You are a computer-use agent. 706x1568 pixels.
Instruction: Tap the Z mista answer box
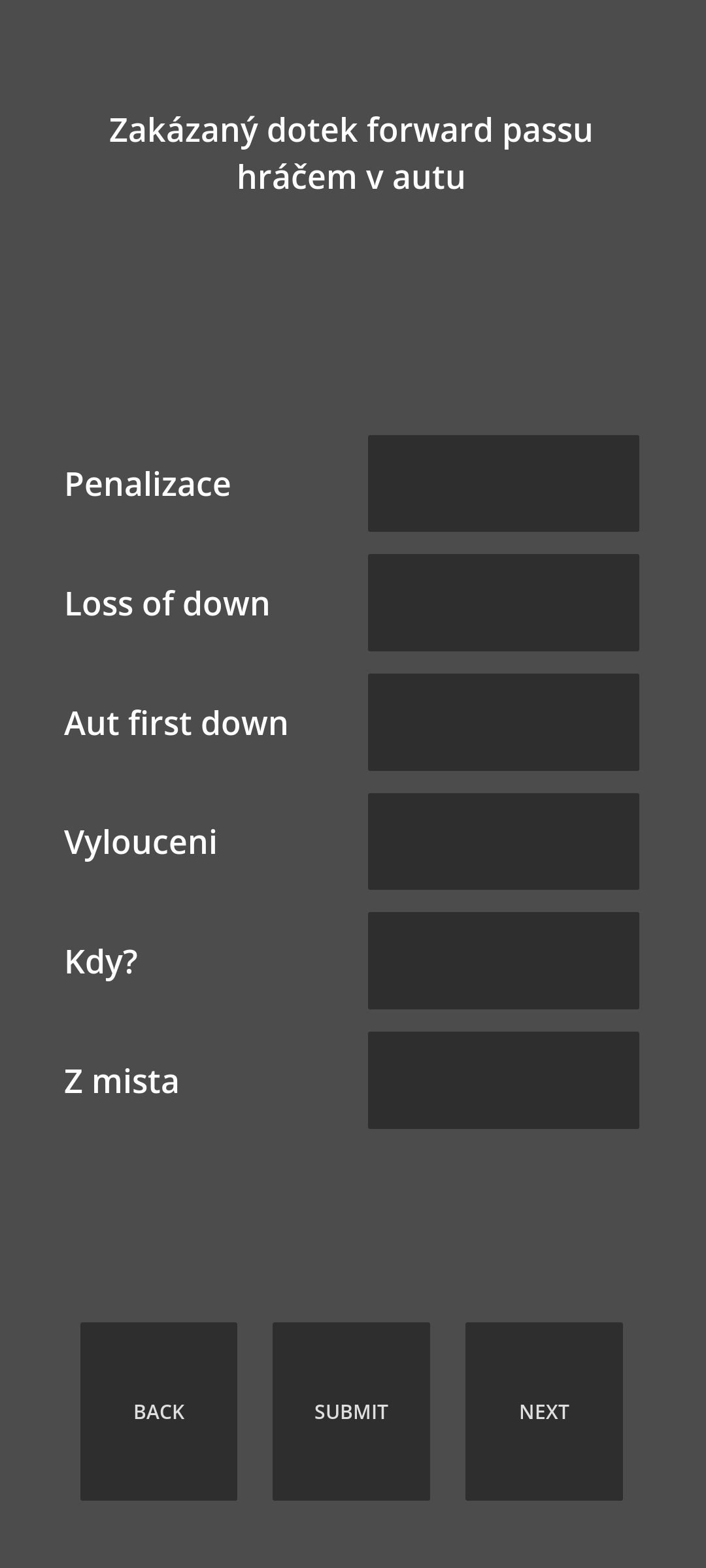point(503,1080)
